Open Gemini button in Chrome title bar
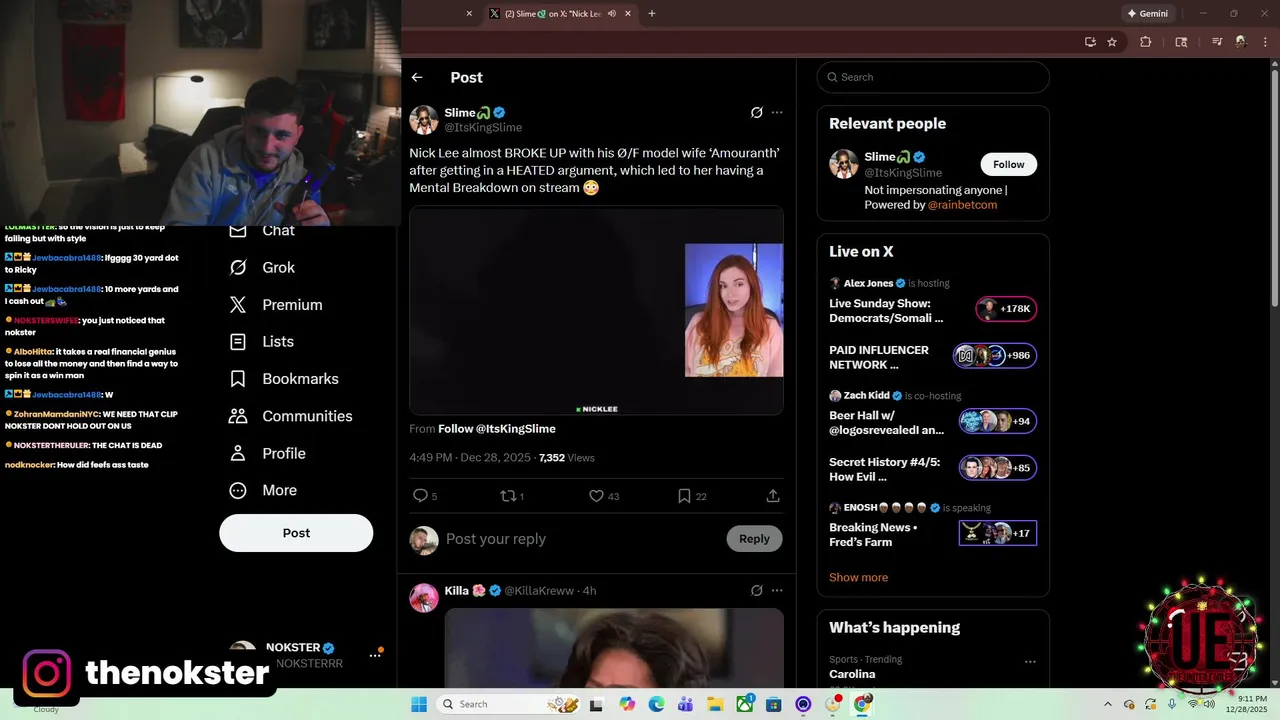The height and width of the screenshot is (720, 1280). (x=1147, y=14)
